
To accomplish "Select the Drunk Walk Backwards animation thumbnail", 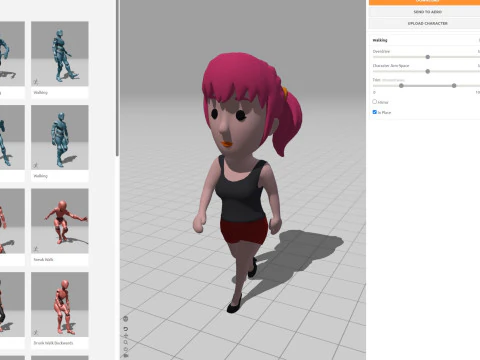I will click(60, 304).
